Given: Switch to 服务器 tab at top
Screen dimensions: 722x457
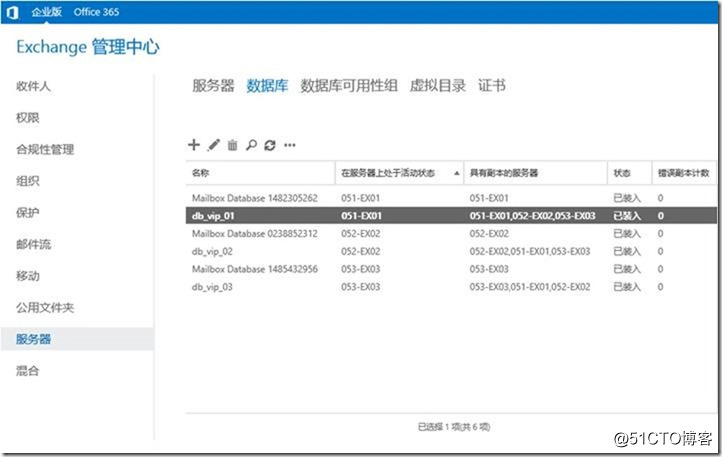Looking at the screenshot, I should coord(213,86).
